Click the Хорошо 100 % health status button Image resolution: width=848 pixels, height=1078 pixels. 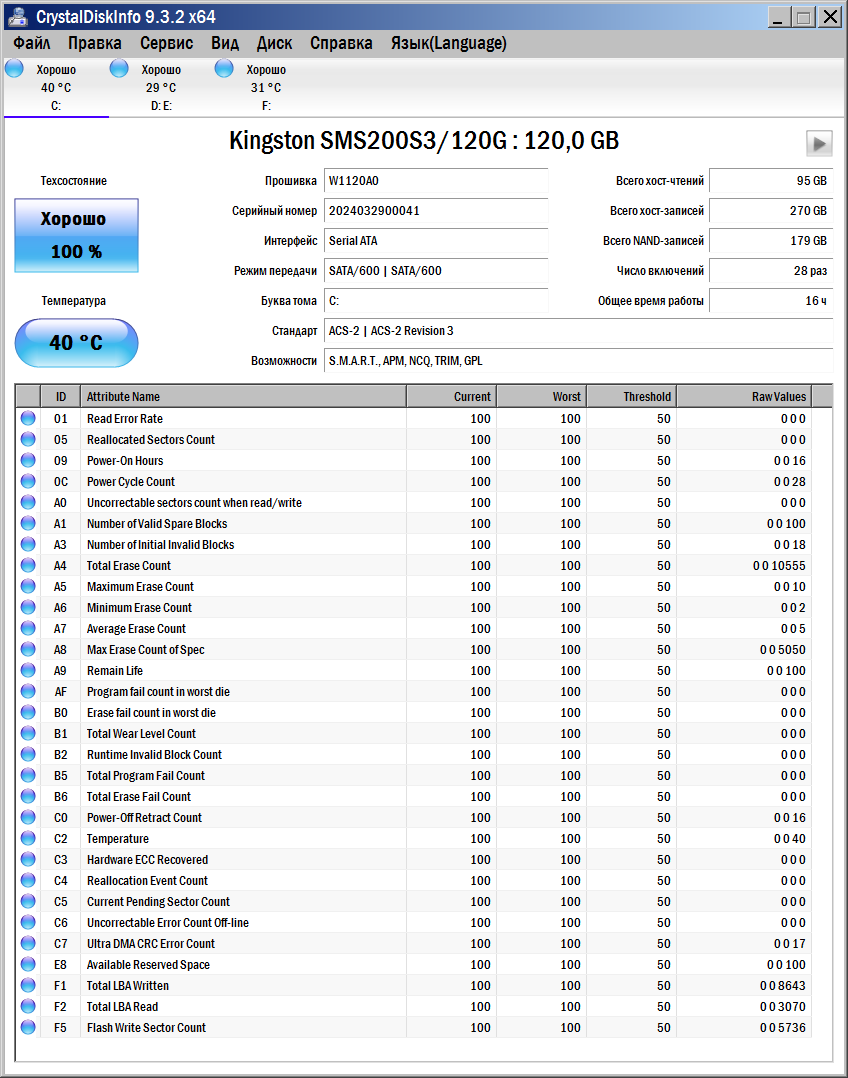[x=76, y=235]
